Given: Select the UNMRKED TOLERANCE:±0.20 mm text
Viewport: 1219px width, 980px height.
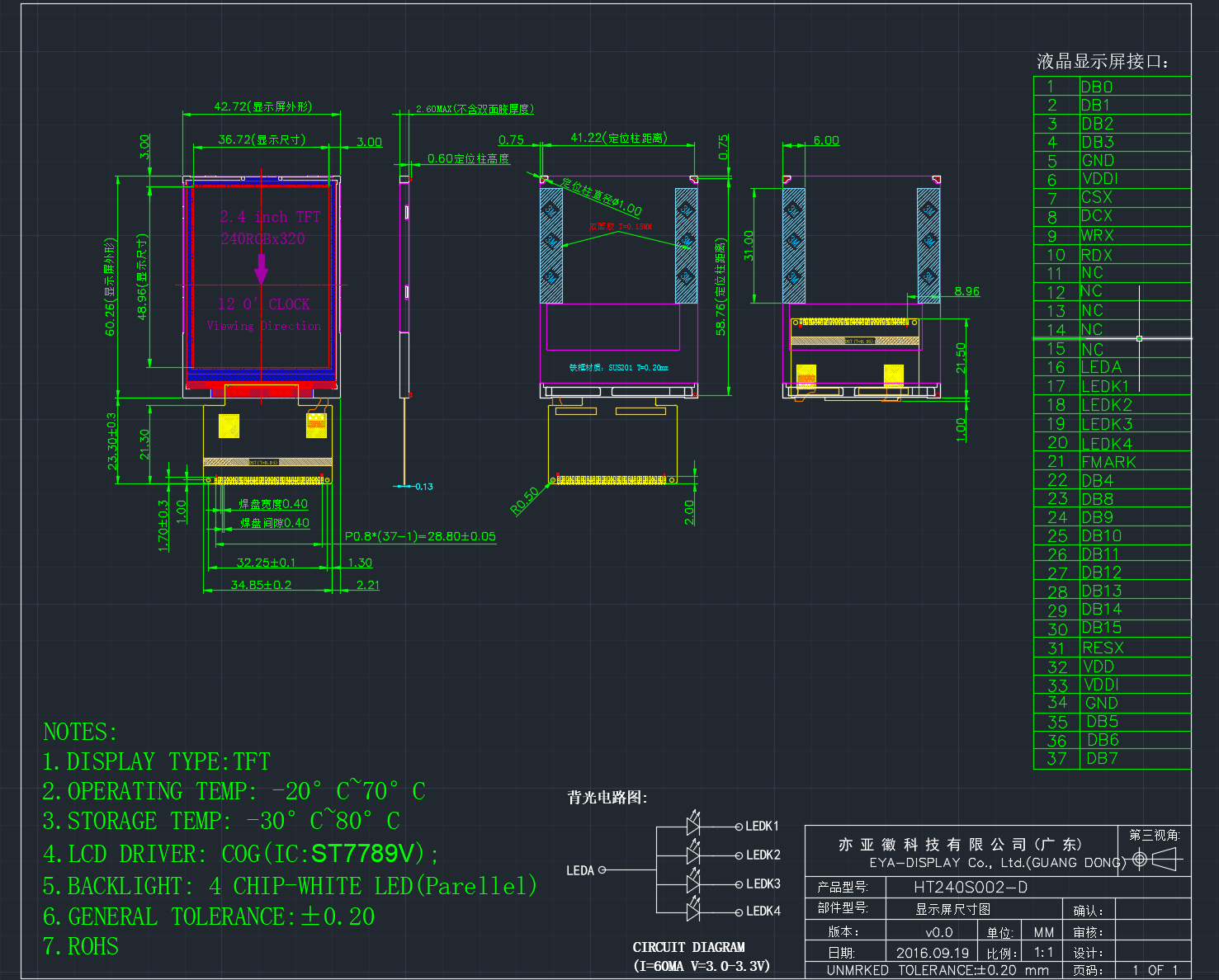Looking at the screenshot, I should 938,971.
